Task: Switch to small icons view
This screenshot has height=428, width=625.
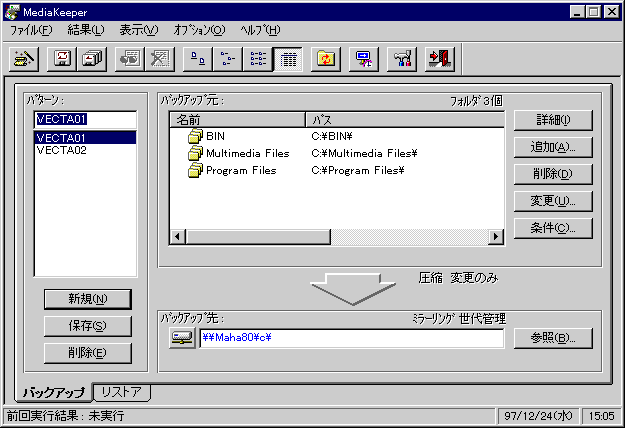Action: pos(228,59)
